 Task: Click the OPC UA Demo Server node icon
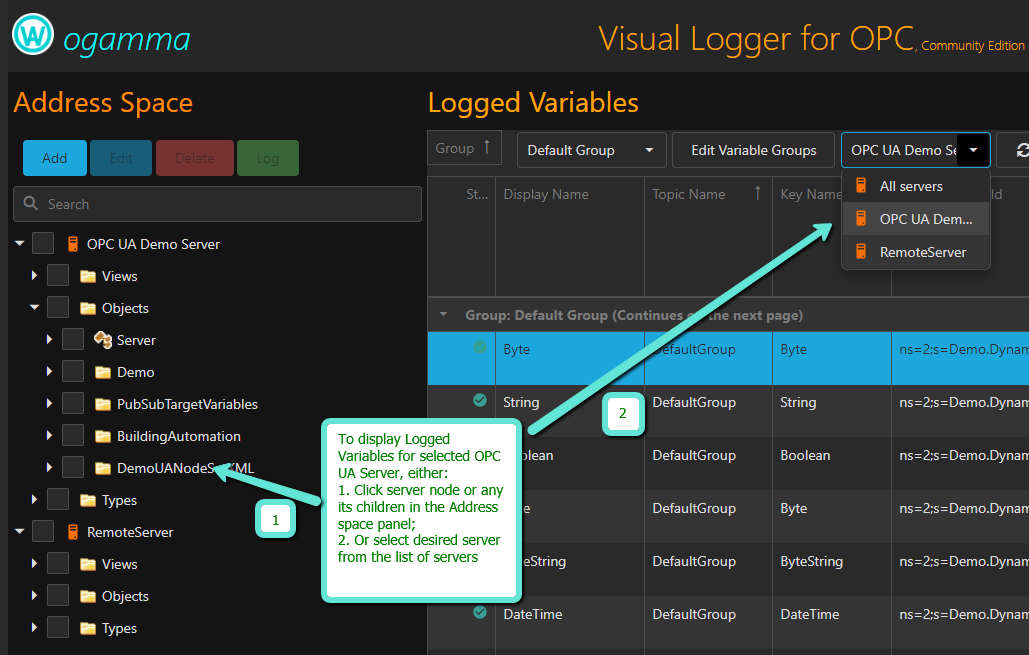(72, 244)
